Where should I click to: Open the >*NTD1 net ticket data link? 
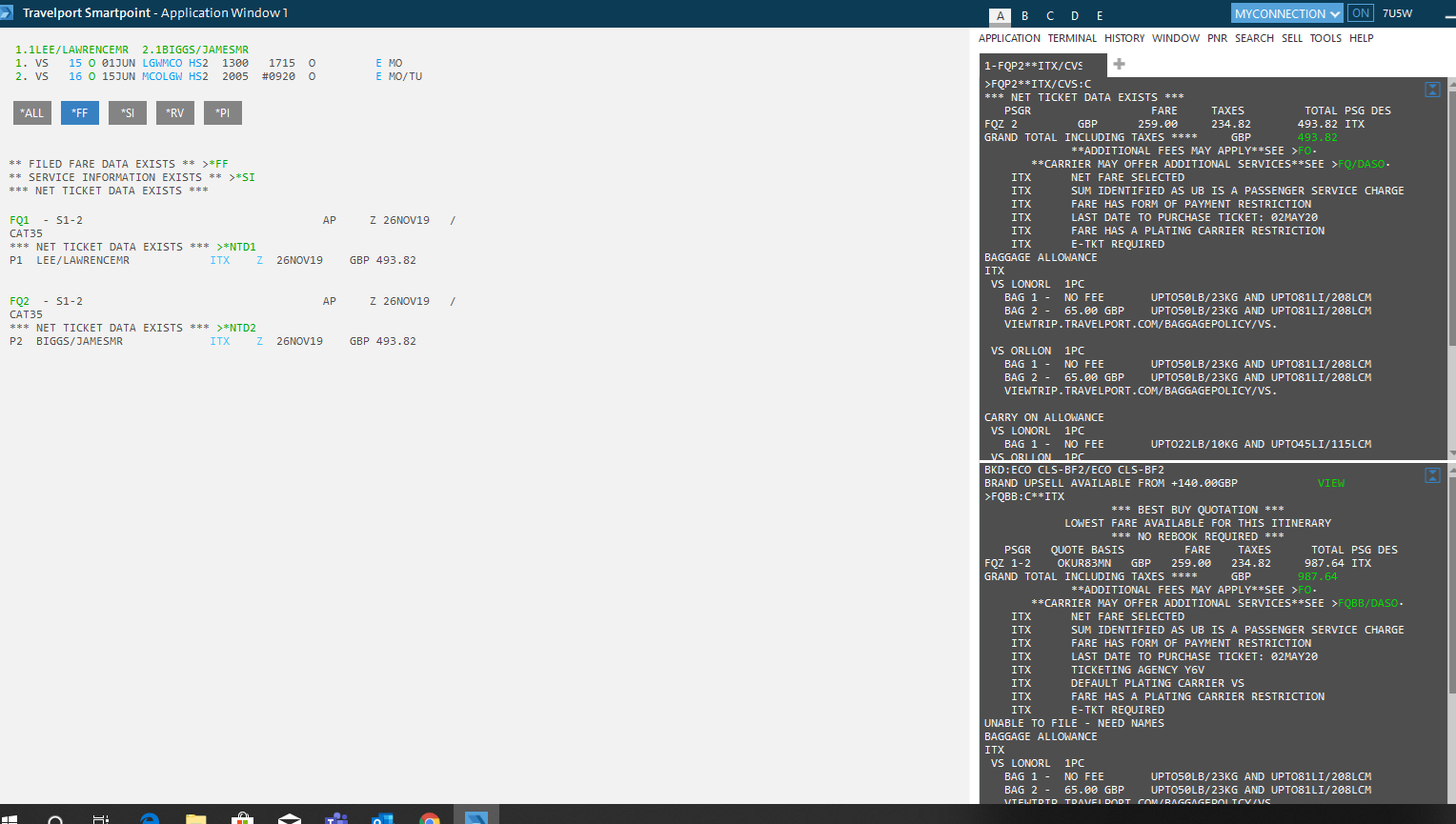tap(236, 247)
